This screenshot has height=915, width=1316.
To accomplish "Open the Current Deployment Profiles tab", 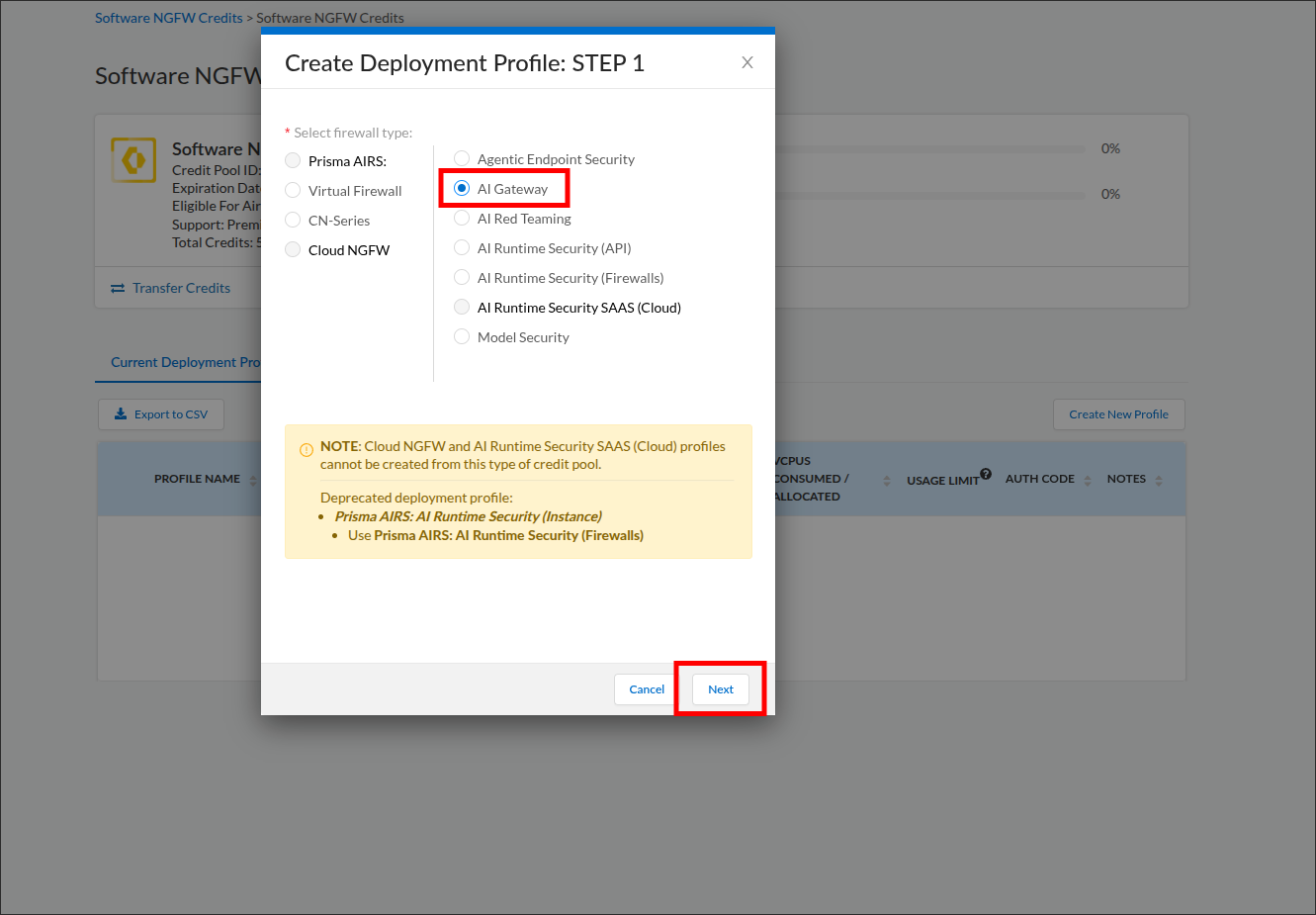I will pos(185,362).
